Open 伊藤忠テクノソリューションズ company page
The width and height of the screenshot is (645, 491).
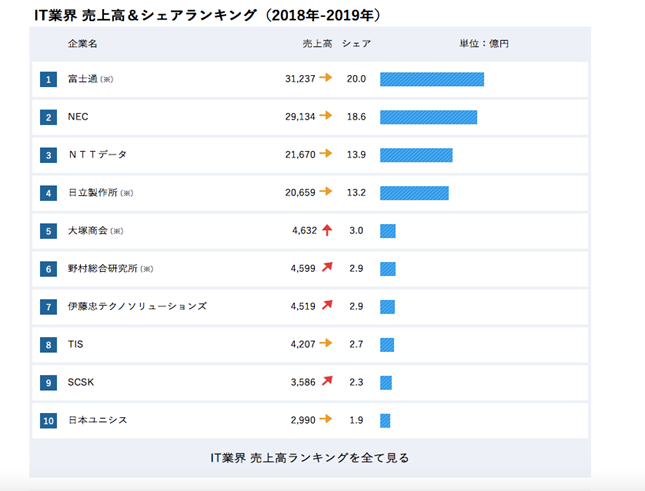[137, 306]
